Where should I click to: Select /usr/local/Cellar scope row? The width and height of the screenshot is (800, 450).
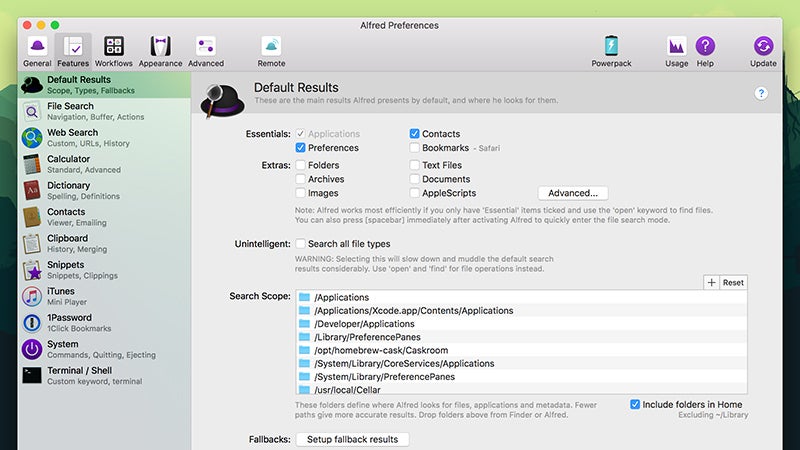click(x=521, y=389)
